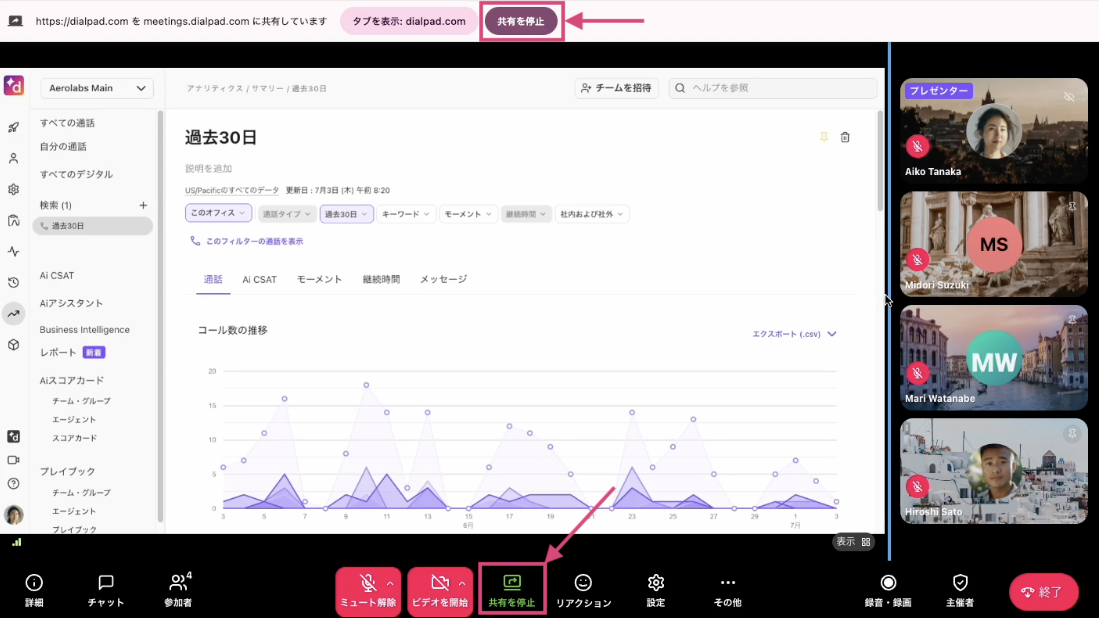This screenshot has height=618, width=1099.
Task: Click 共有を停止 button in top bar
Action: click(521, 21)
